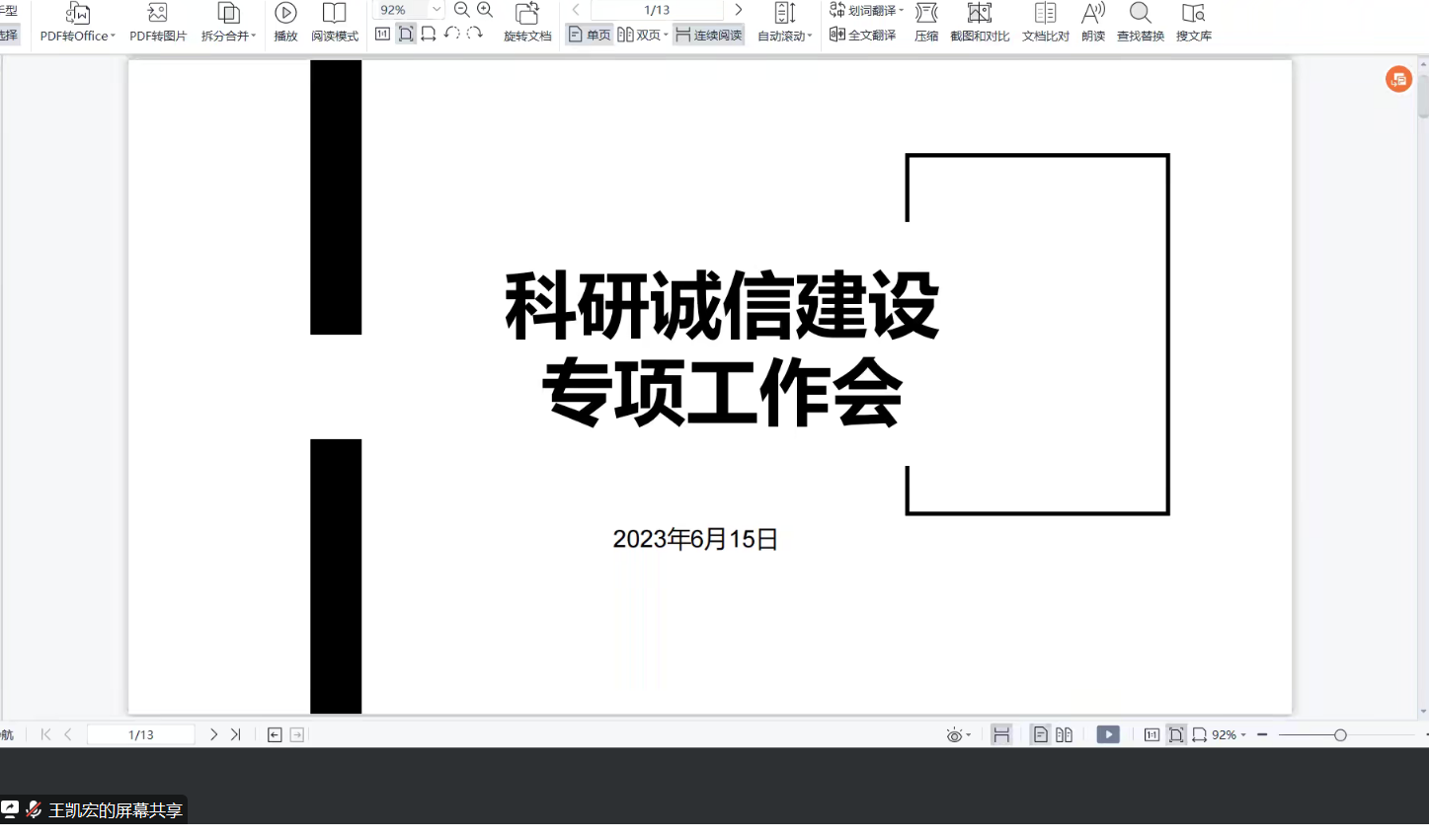Expand the PDF转Office dropdown
1429x840 pixels.
[114, 36]
